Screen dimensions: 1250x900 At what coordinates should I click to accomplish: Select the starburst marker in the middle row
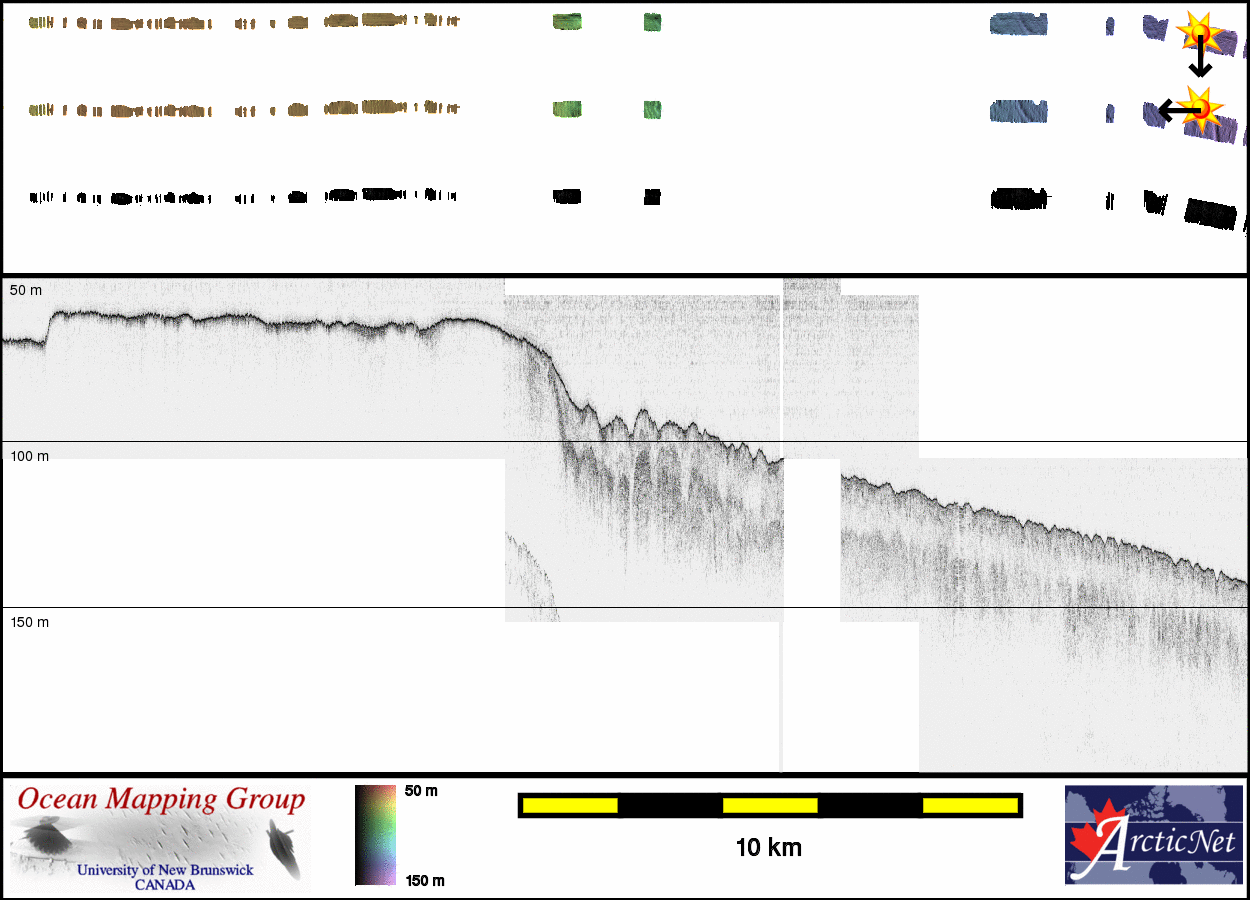click(x=1202, y=107)
